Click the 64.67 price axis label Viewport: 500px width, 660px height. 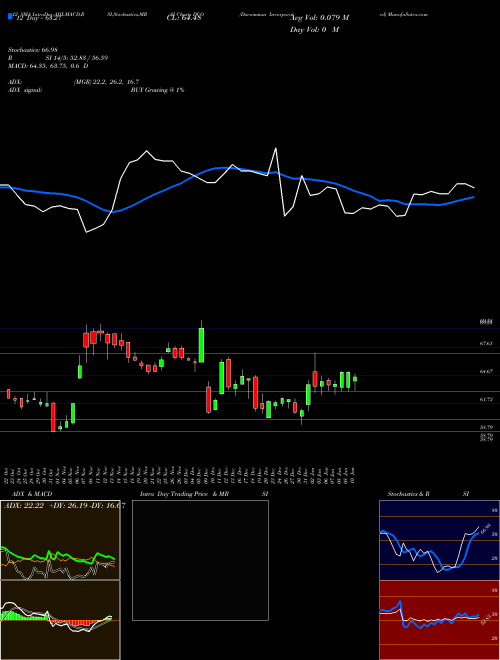[x=486, y=371]
